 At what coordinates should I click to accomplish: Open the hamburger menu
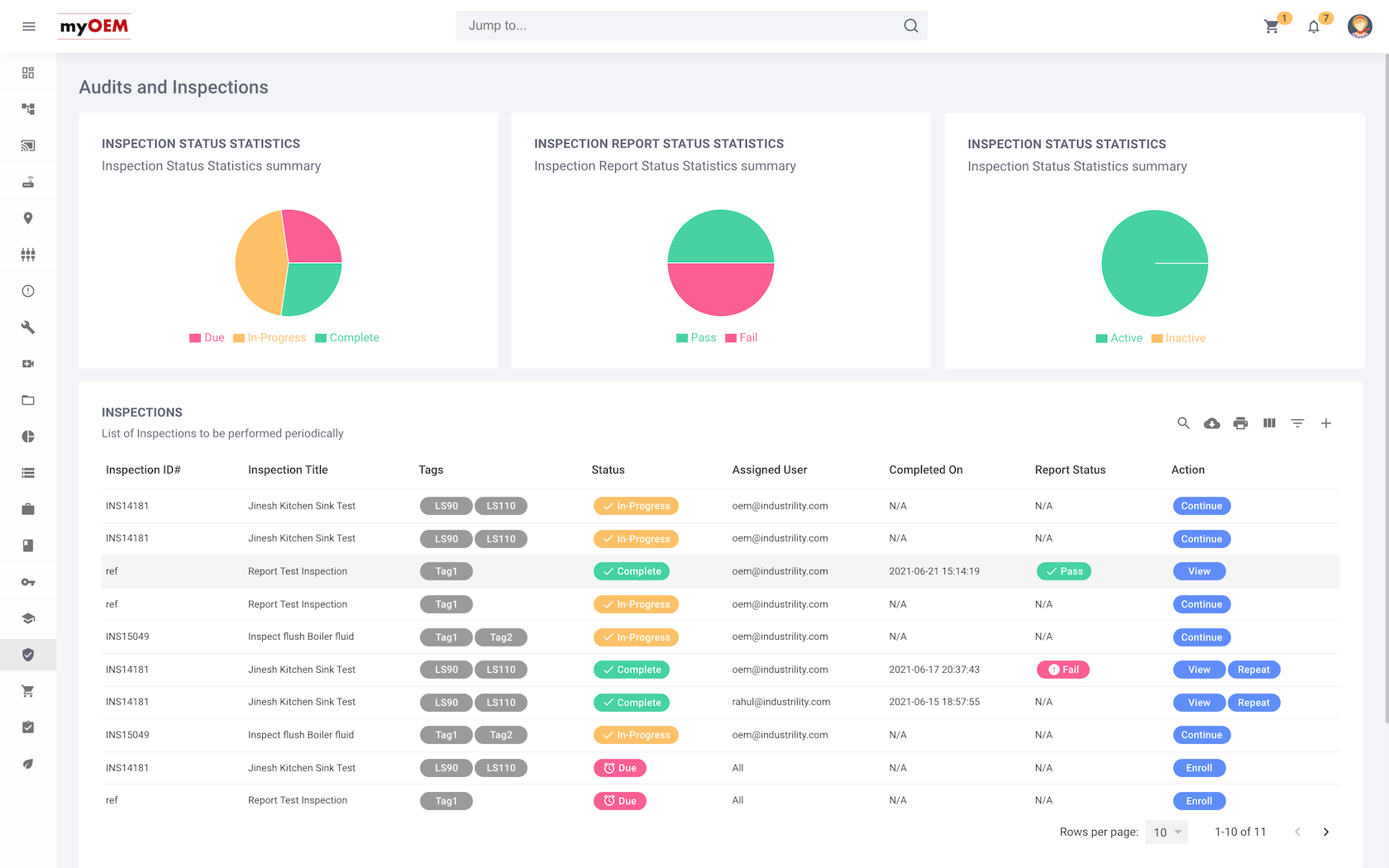coord(29,26)
